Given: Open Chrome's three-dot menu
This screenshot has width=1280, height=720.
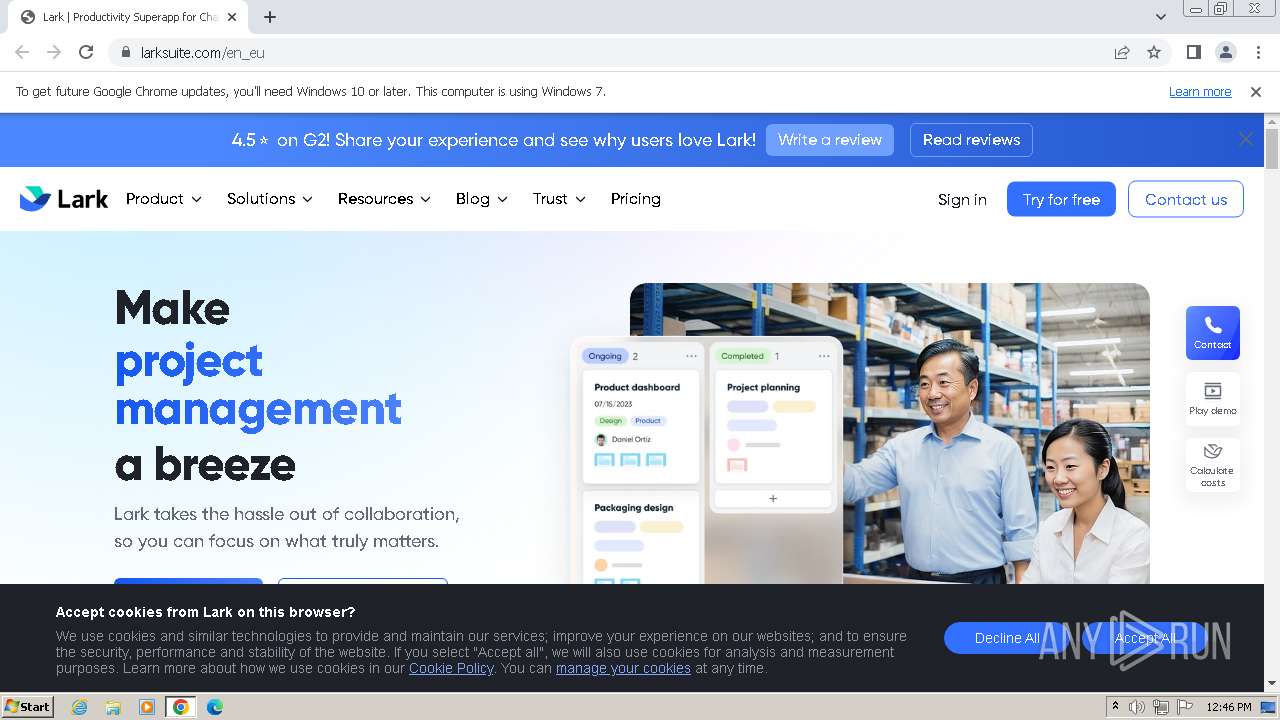Looking at the screenshot, I should pyautogui.click(x=1256, y=52).
